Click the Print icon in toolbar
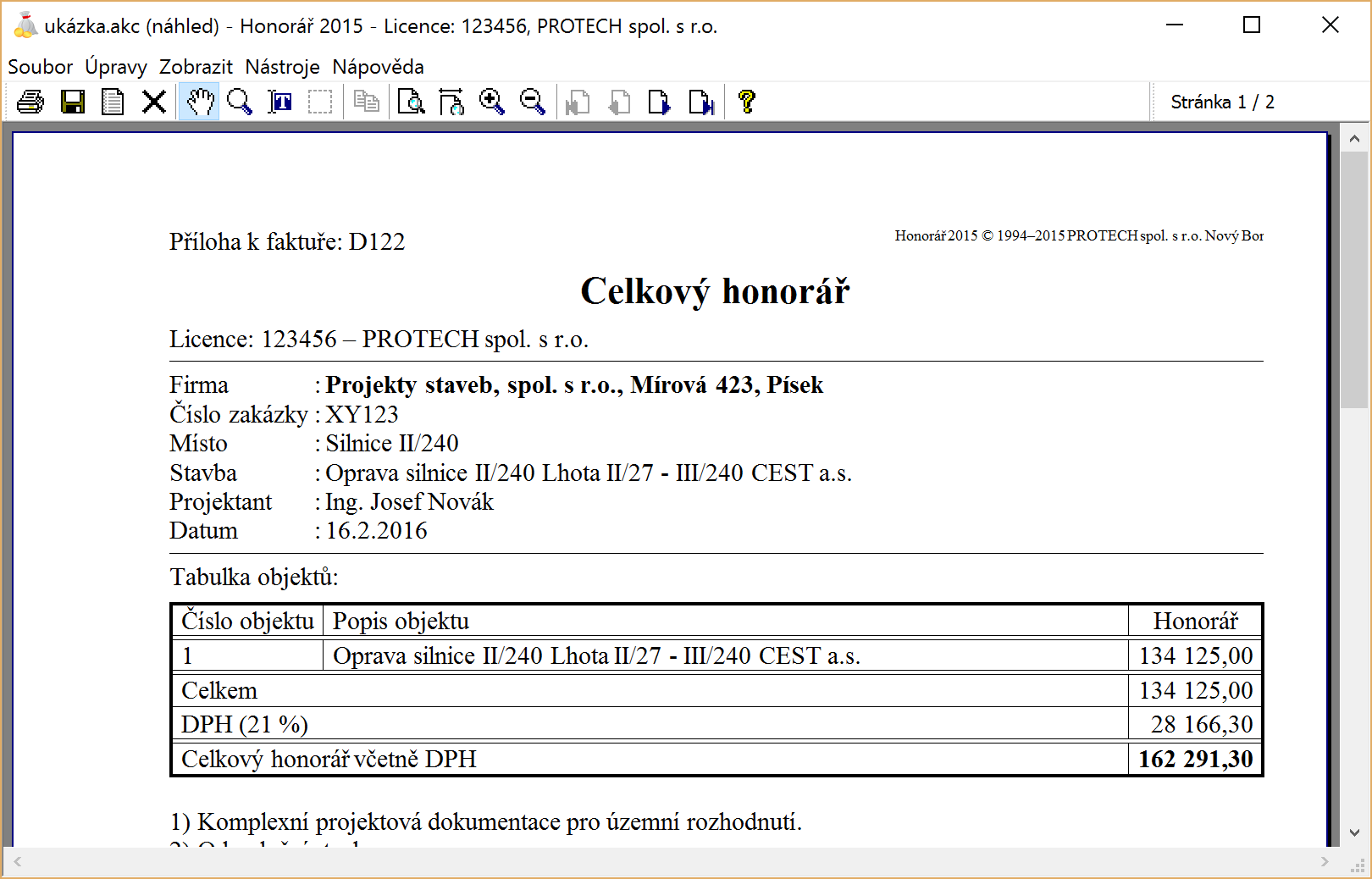This screenshot has height=879, width=1372. (x=30, y=102)
